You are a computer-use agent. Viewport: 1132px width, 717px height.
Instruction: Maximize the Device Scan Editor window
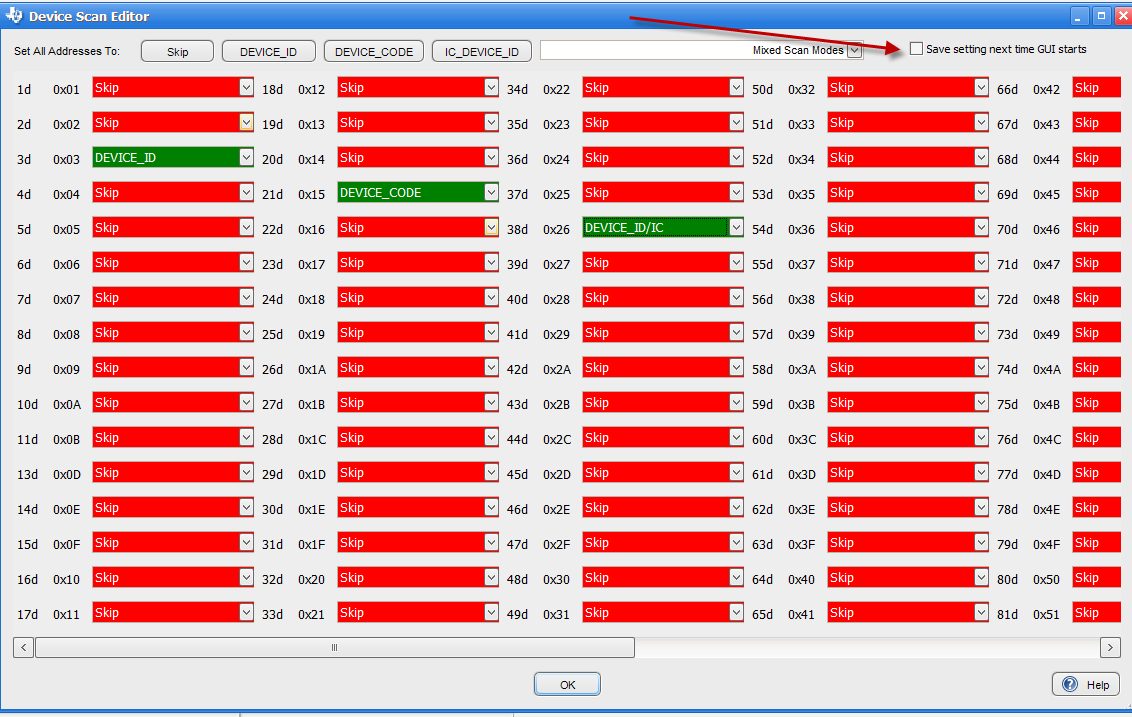(x=1101, y=15)
